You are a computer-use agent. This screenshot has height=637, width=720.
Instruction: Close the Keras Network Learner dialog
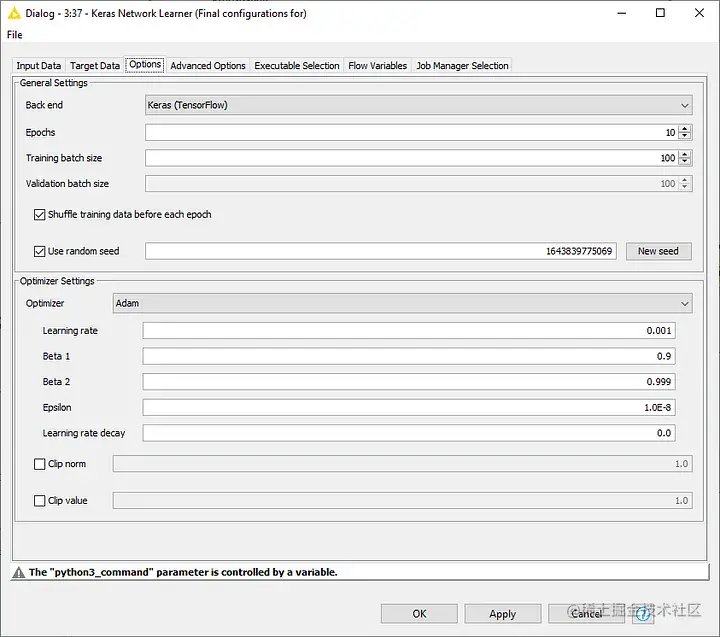click(699, 13)
